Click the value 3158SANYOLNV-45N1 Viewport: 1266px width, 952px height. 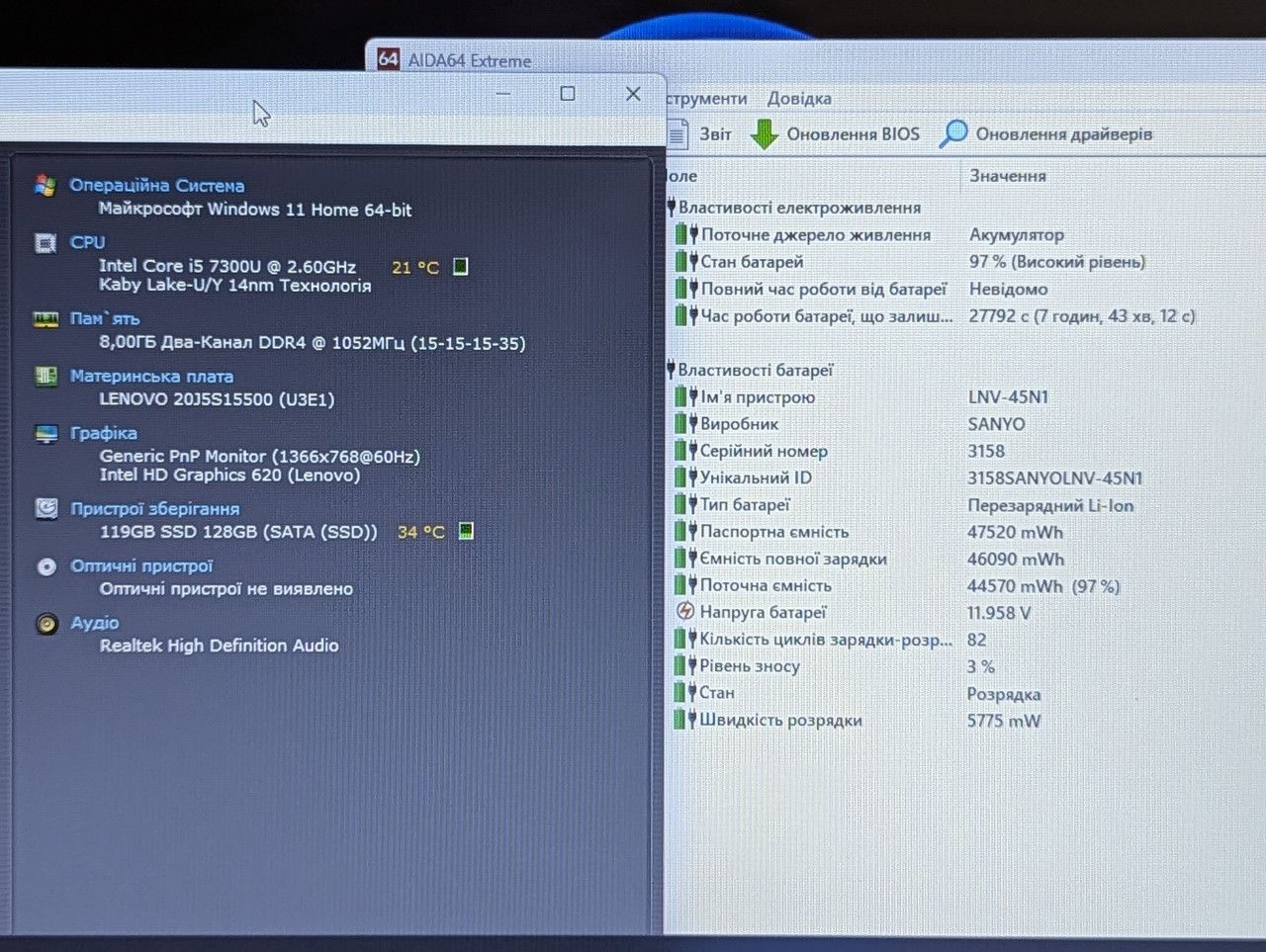pos(1054,477)
